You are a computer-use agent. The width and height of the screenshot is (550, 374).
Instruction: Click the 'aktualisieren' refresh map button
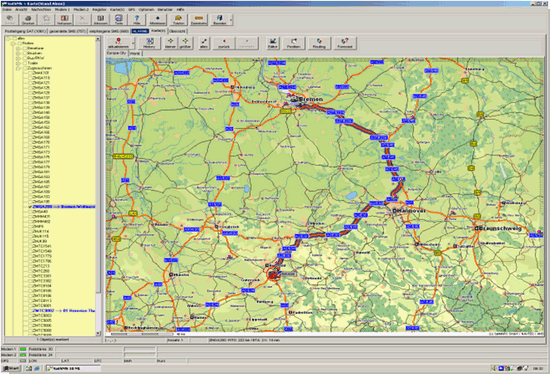119,43
